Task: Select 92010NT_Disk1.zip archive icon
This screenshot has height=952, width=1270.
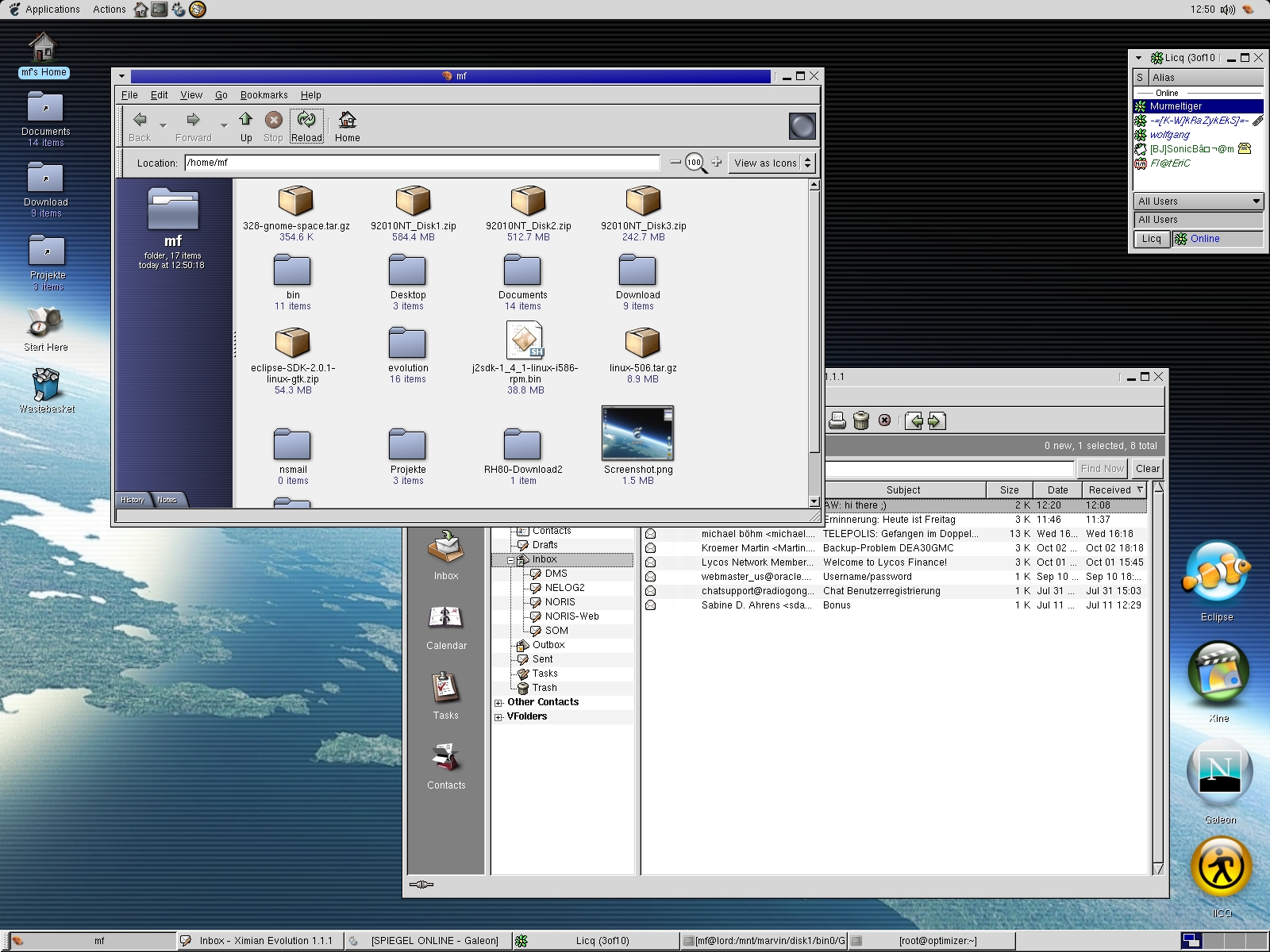Action: click(413, 202)
